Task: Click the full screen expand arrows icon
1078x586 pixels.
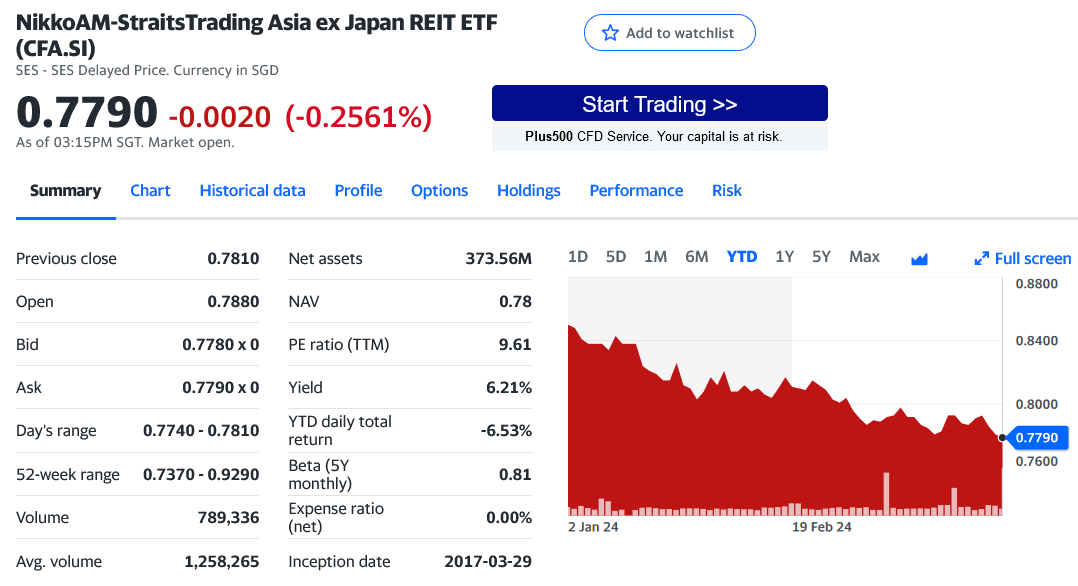Action: pyautogui.click(x=981, y=257)
